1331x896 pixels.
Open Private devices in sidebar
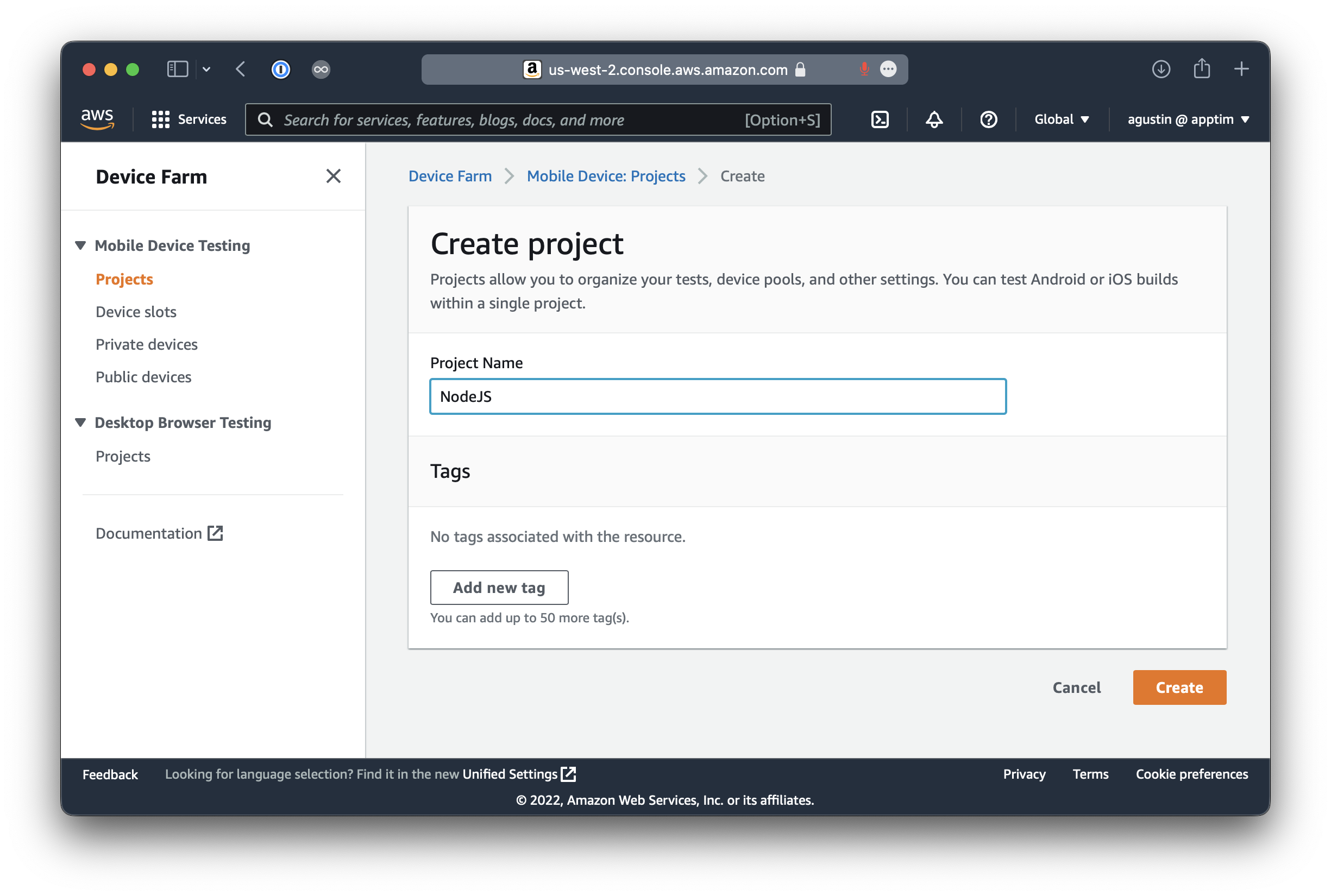(x=146, y=345)
